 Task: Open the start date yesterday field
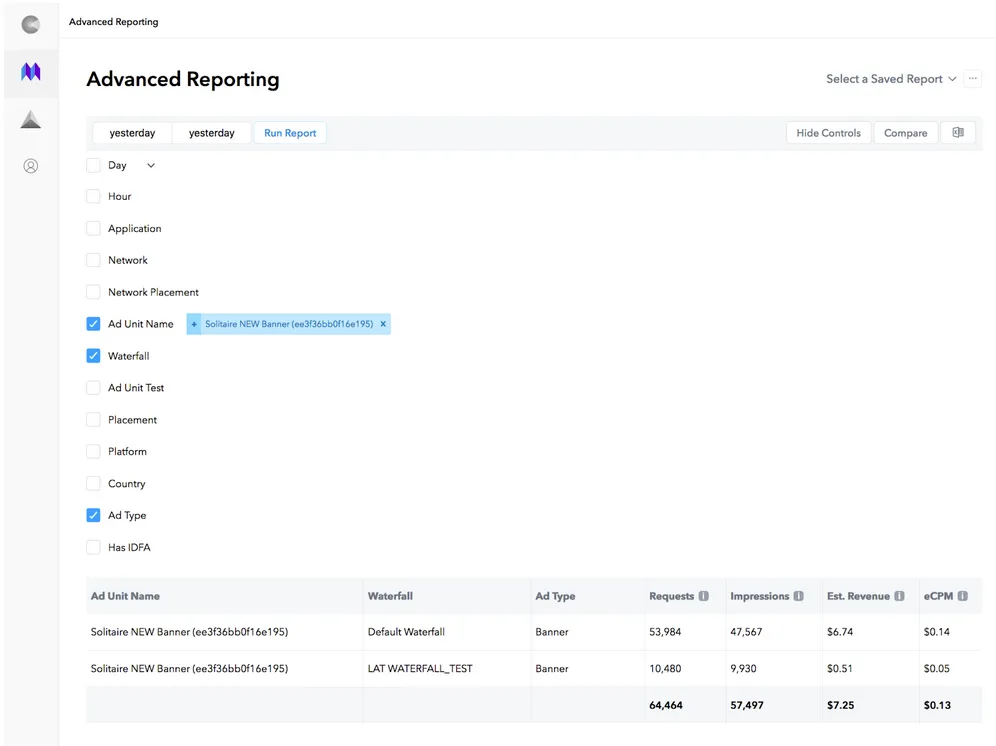click(132, 133)
